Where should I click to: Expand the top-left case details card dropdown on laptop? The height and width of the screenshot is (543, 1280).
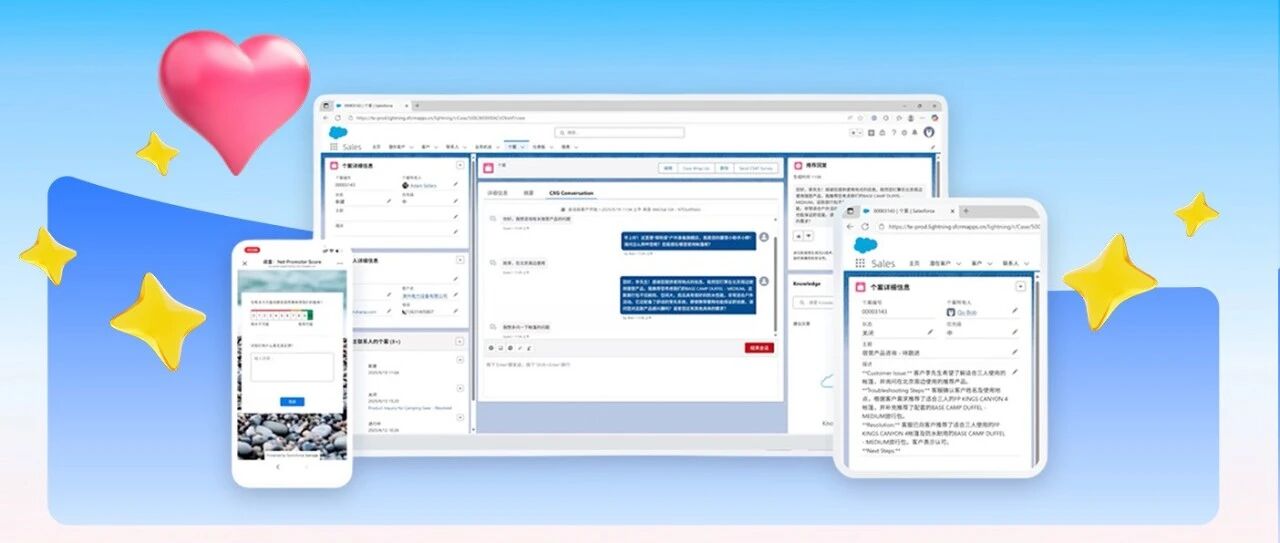pyautogui.click(x=460, y=164)
